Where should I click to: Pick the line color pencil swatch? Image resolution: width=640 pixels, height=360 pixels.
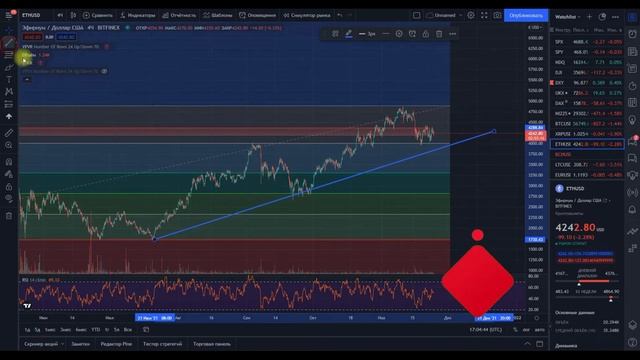point(349,34)
